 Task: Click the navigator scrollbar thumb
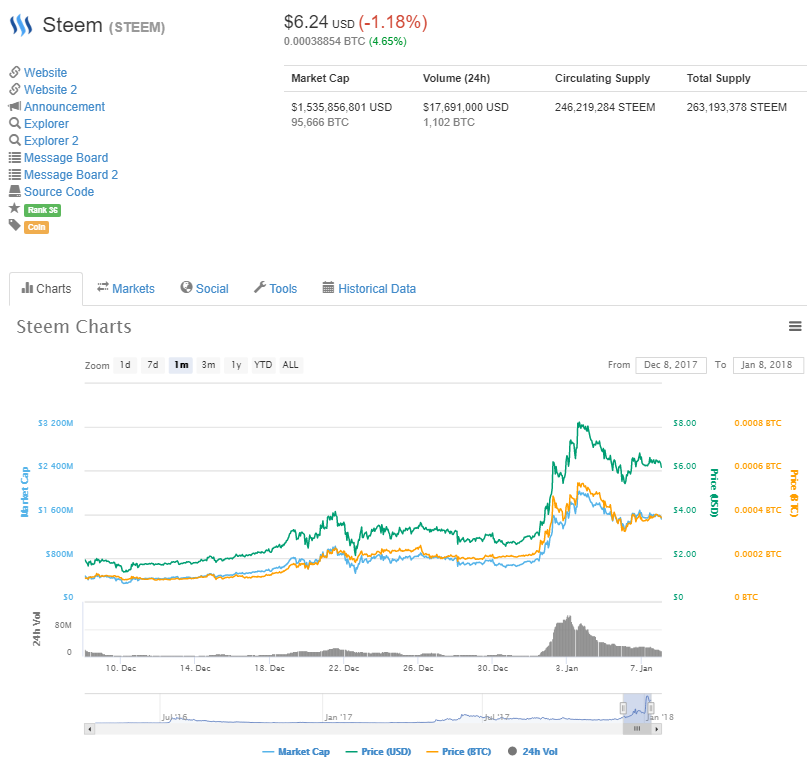637,729
